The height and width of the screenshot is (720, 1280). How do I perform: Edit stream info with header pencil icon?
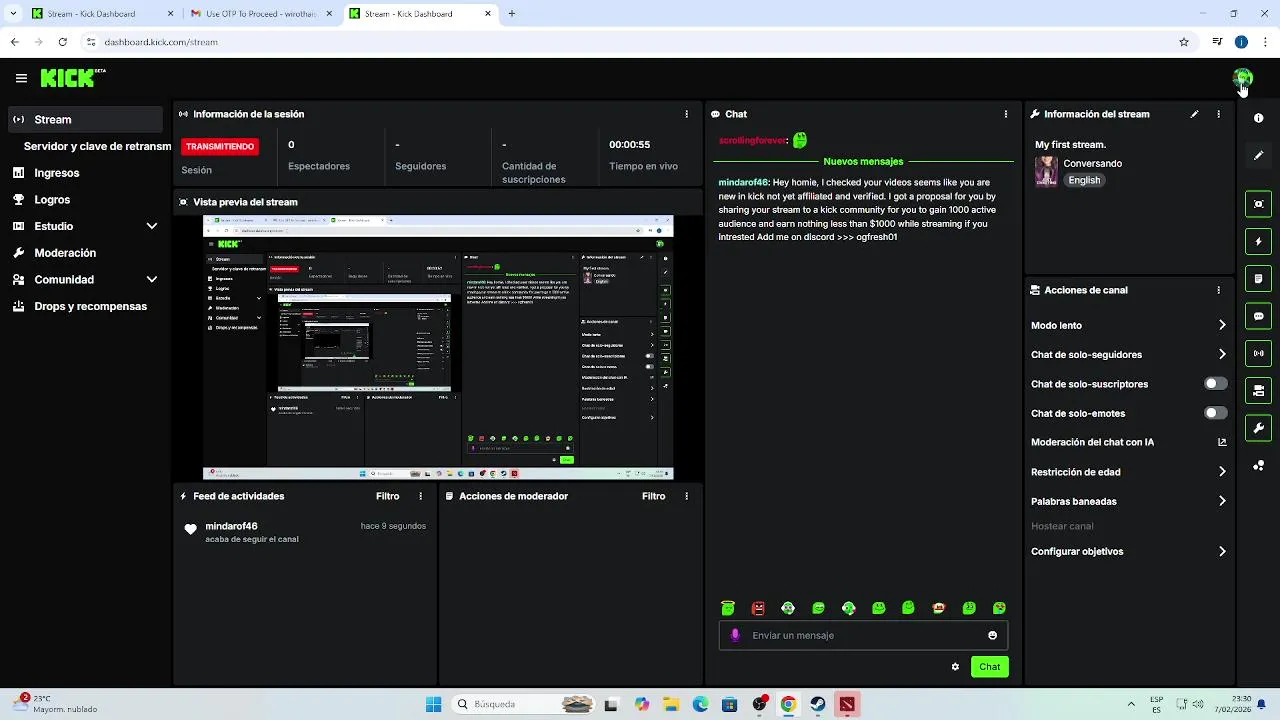(x=1194, y=114)
